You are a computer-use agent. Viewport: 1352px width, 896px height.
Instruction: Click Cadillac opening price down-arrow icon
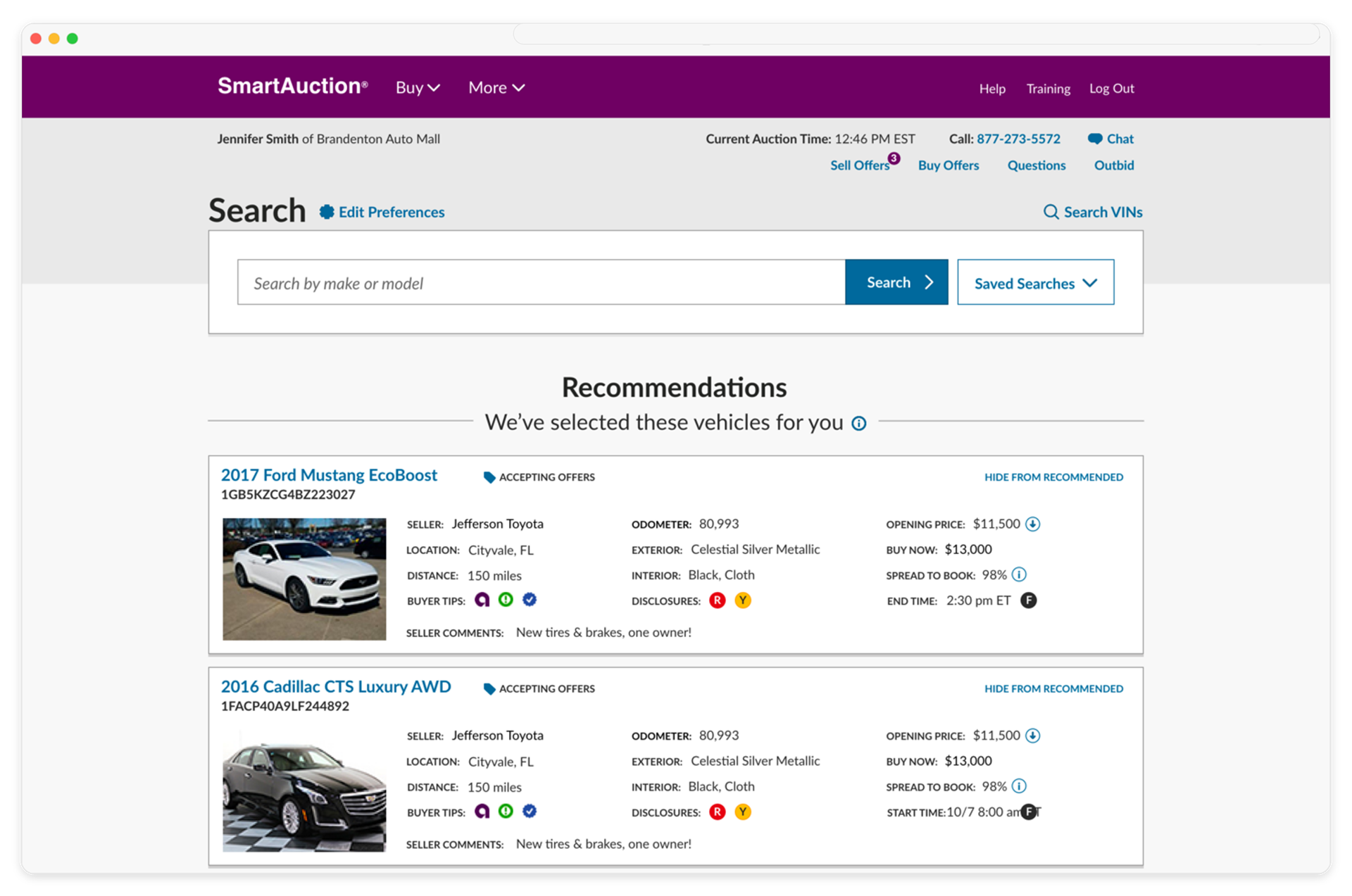tap(1032, 736)
